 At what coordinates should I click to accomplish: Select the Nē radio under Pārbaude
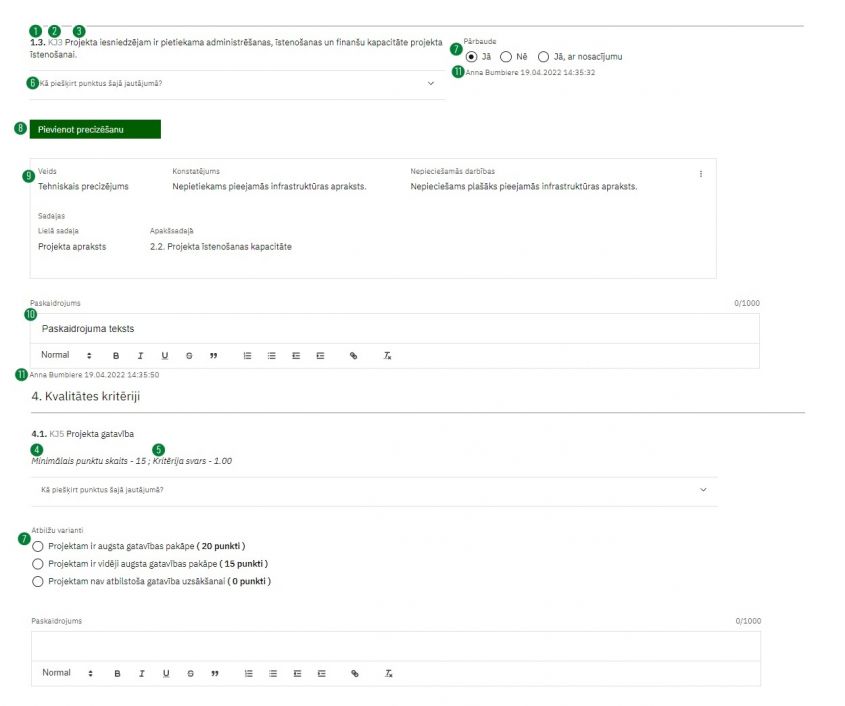(505, 57)
